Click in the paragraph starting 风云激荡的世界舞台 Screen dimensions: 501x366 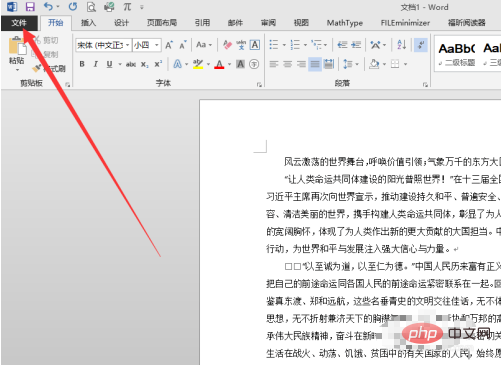click(392, 162)
